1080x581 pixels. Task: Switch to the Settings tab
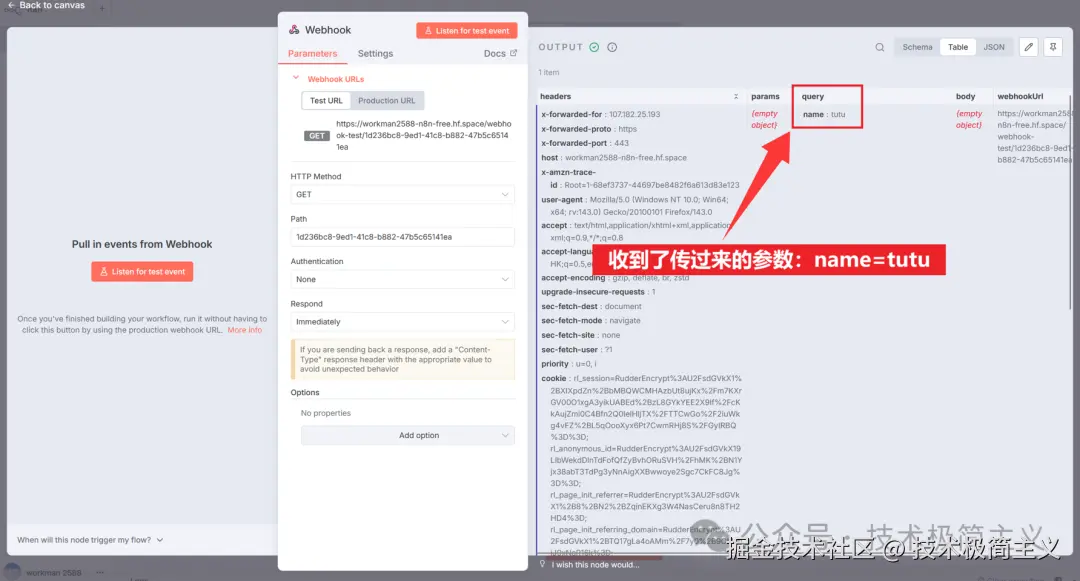coord(375,53)
